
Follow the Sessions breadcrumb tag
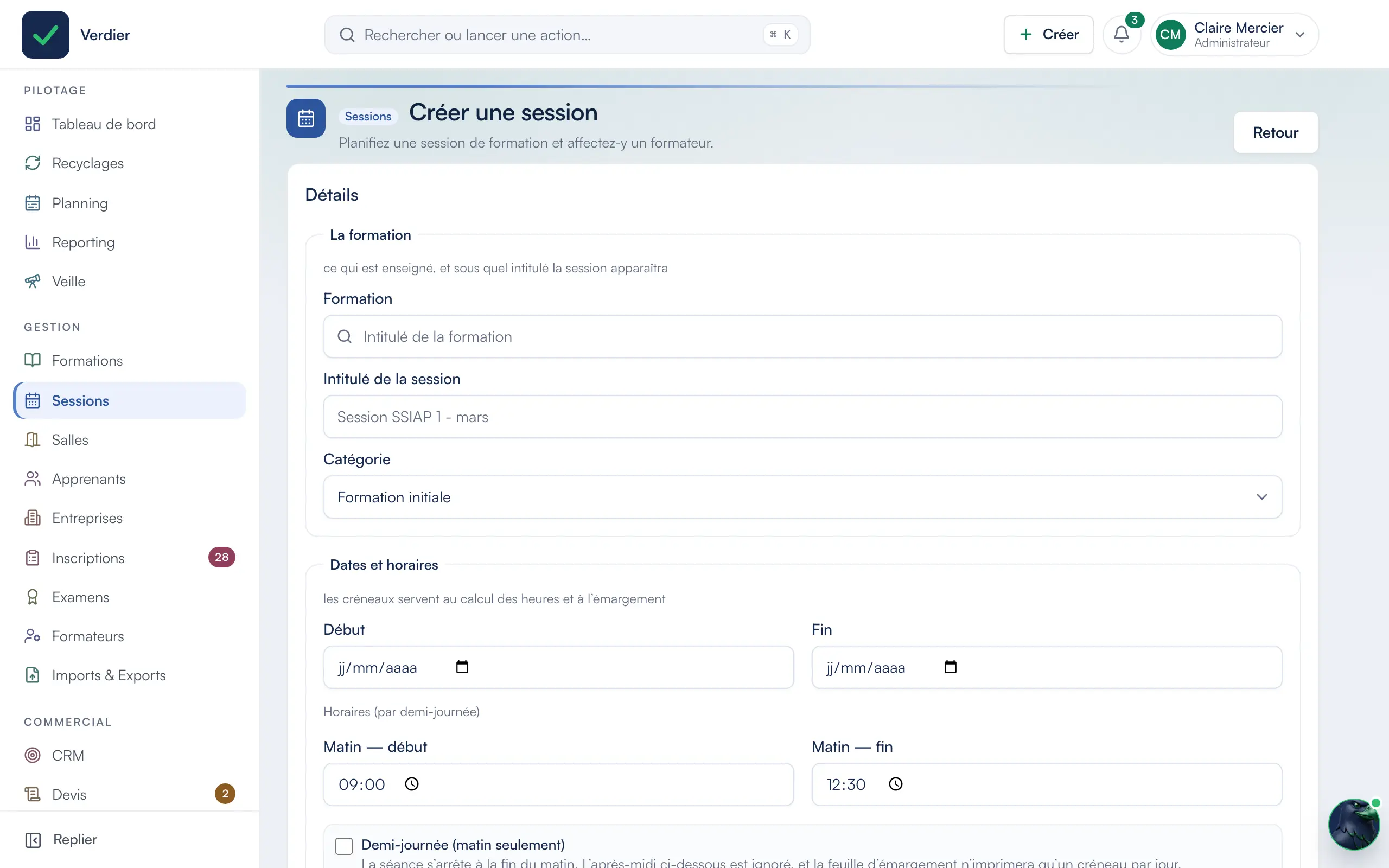368,117
